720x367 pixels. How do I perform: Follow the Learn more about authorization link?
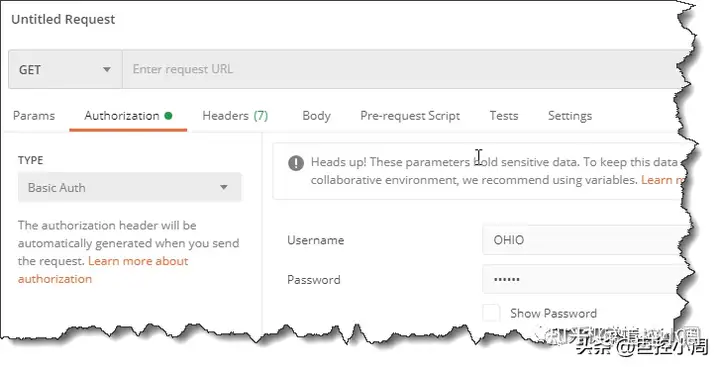click(x=103, y=270)
